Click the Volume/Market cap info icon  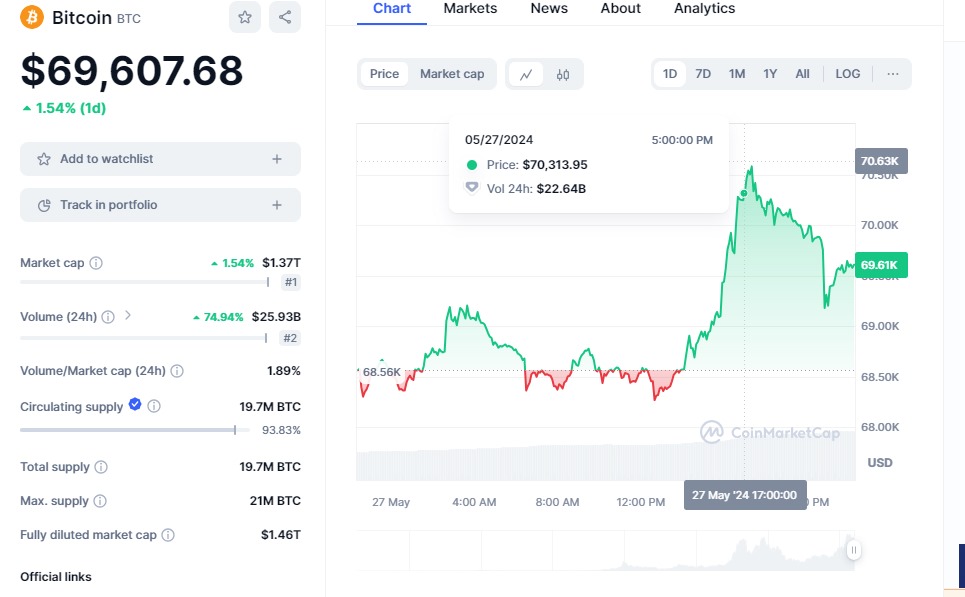click(177, 371)
